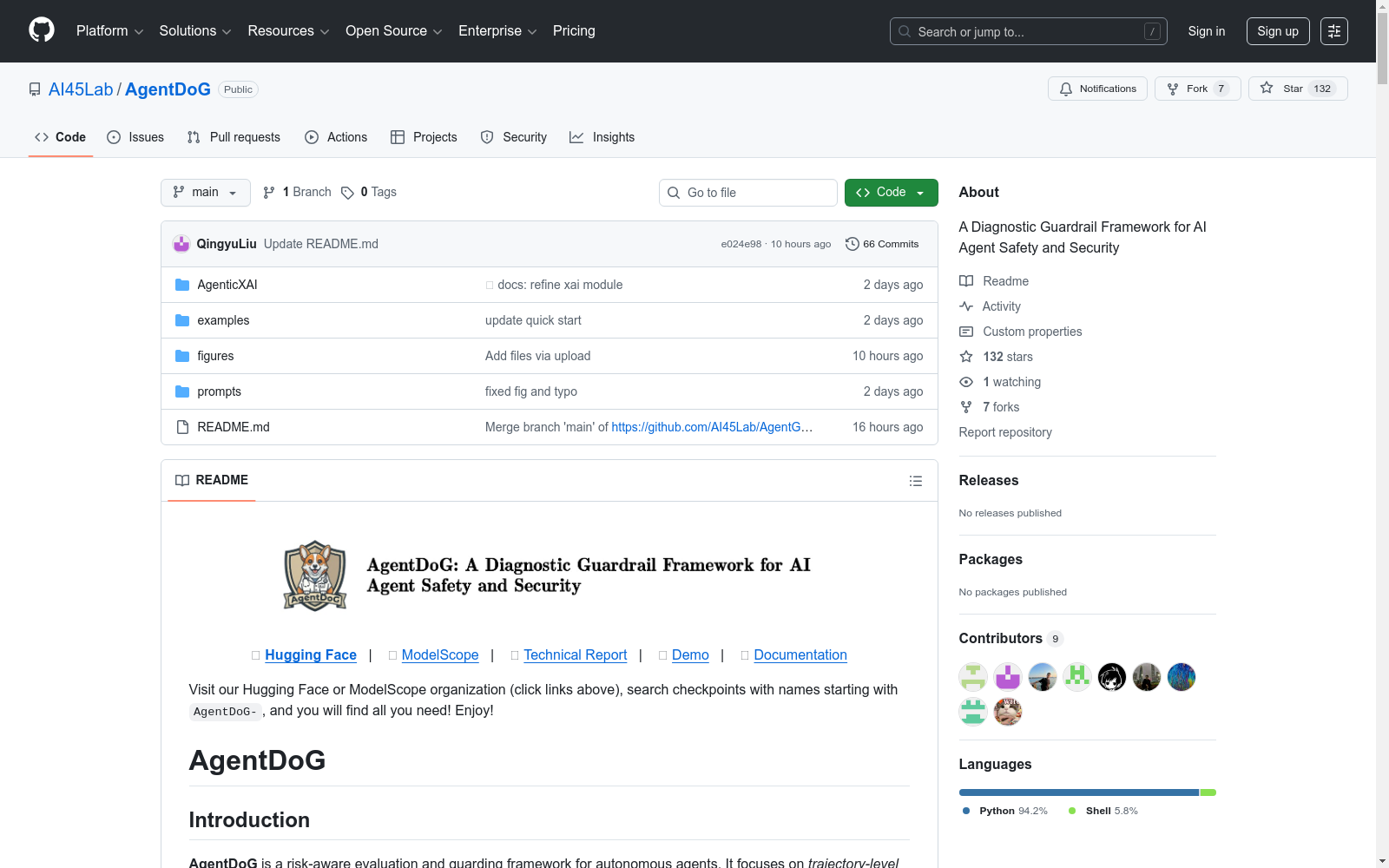The image size is (1389, 868).
Task: Click the Python segment of language bar
Action: pyautogui.click(x=1079, y=792)
